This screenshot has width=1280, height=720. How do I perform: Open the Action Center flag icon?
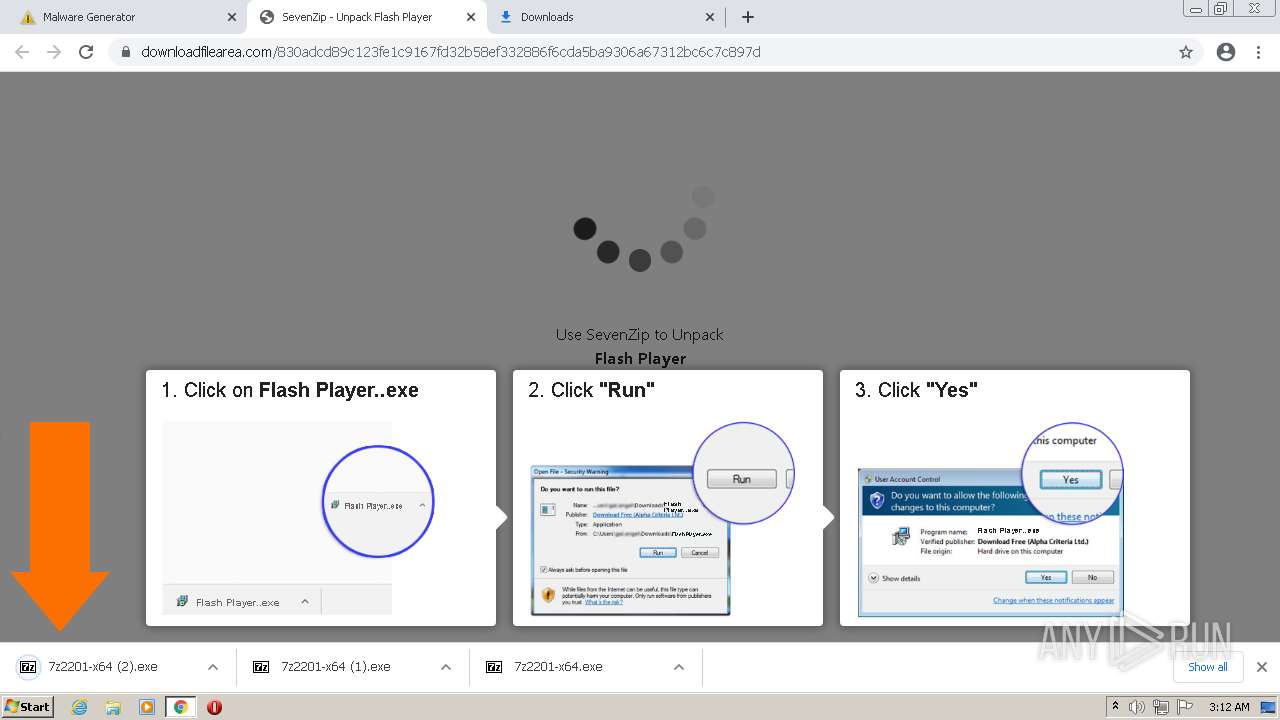pos(1184,707)
